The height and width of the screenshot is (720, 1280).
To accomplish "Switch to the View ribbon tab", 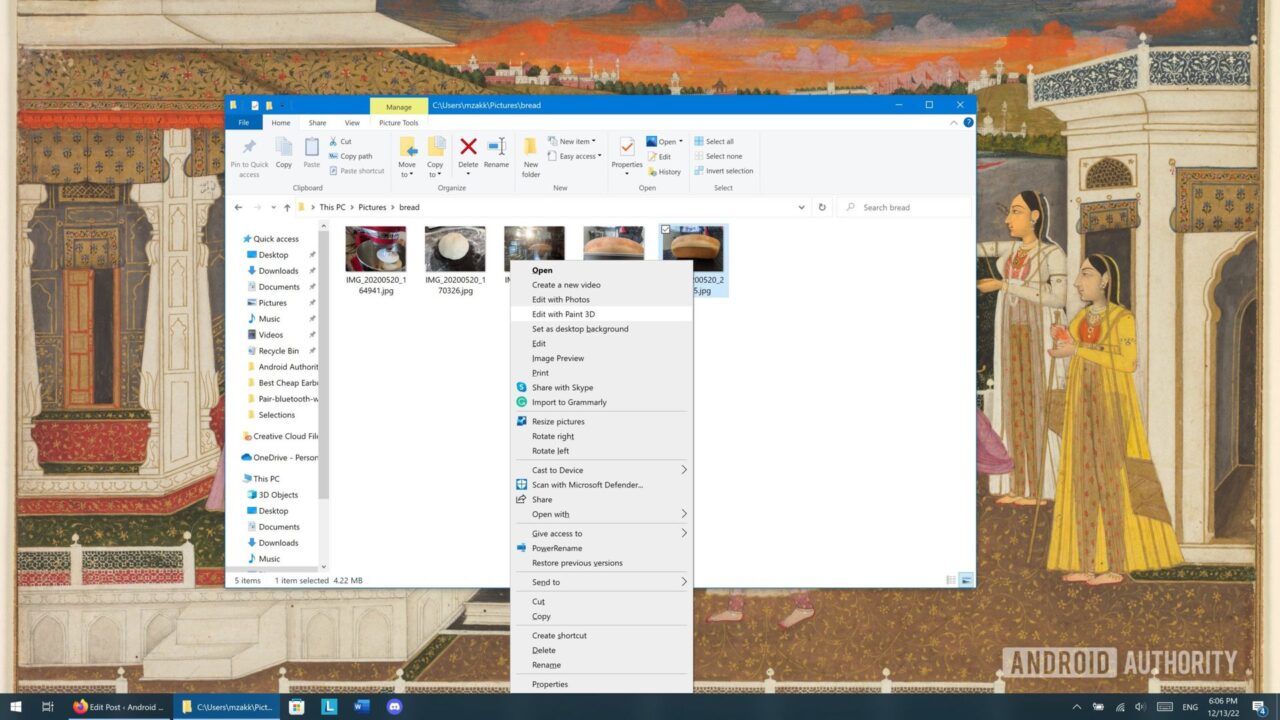I will [x=352, y=123].
